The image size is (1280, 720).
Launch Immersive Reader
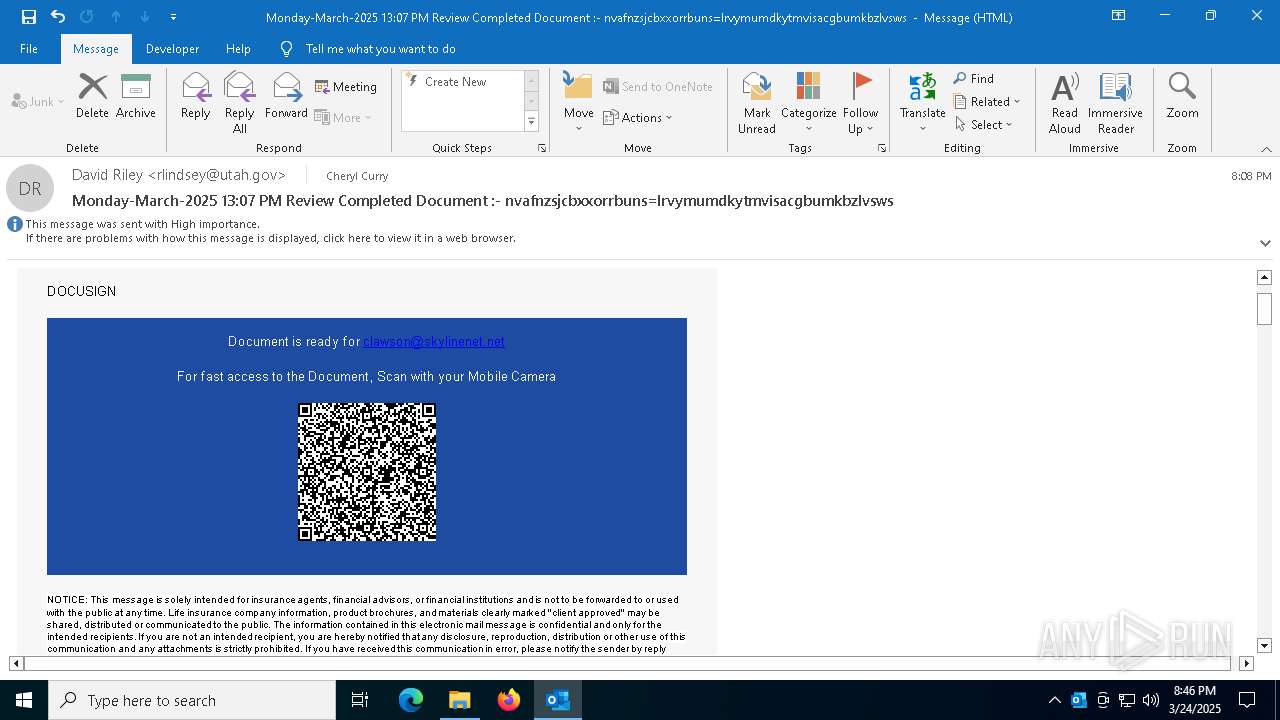pyautogui.click(x=1115, y=103)
